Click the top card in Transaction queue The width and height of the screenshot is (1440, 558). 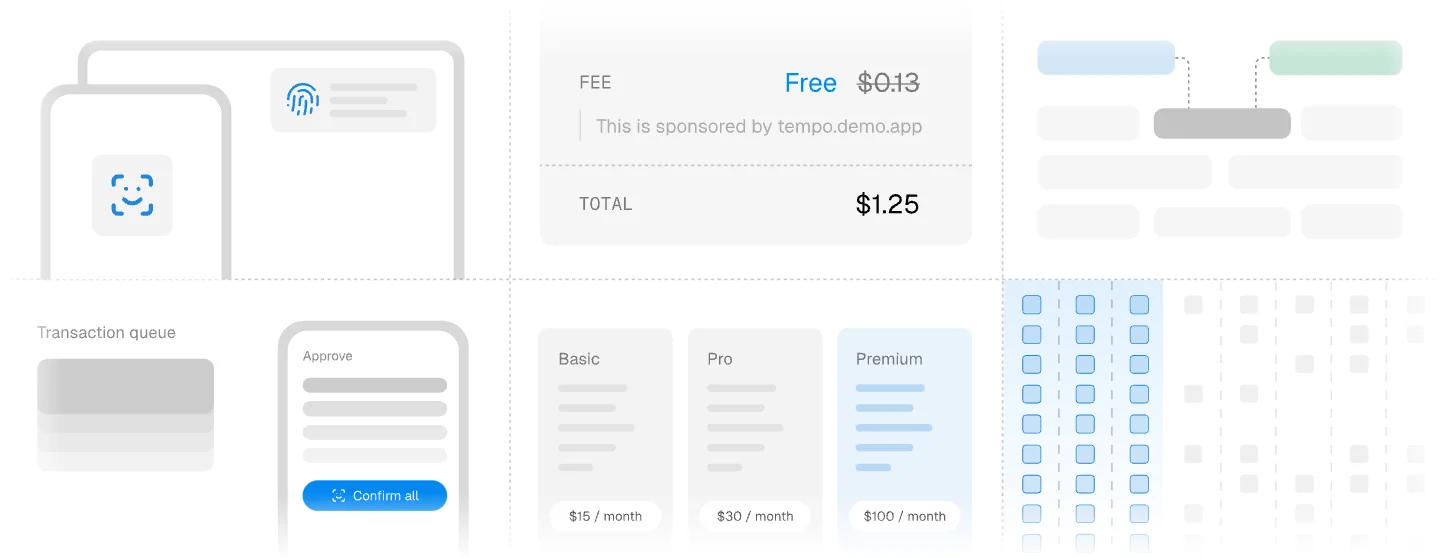point(126,386)
